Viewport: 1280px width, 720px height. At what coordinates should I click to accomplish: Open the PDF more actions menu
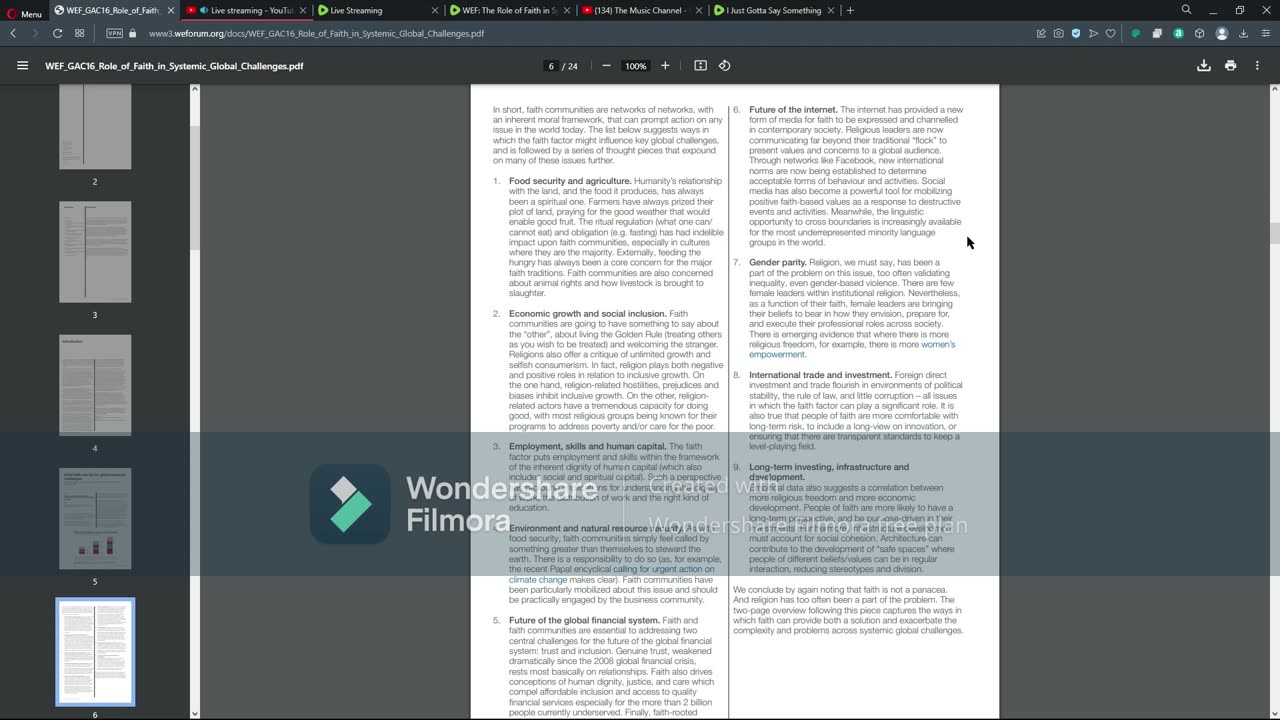[x=1257, y=66]
